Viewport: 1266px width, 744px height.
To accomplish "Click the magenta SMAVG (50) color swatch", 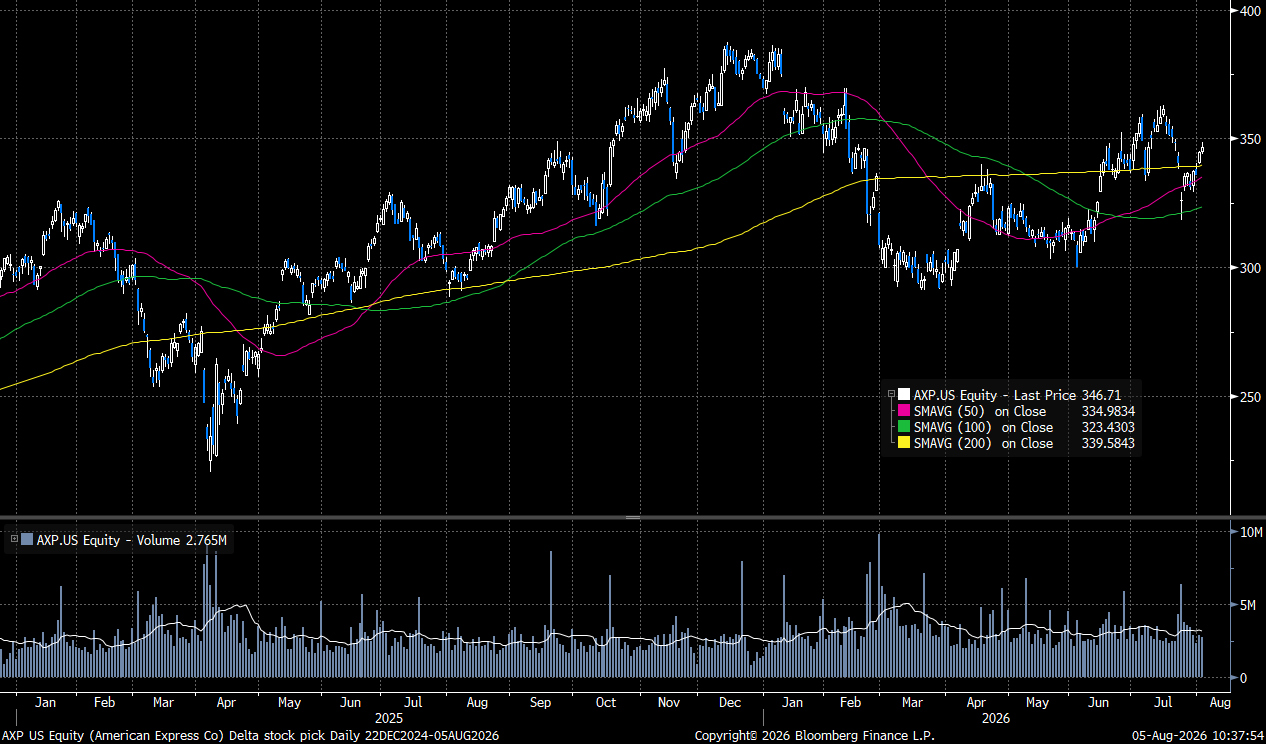I will click(x=904, y=411).
